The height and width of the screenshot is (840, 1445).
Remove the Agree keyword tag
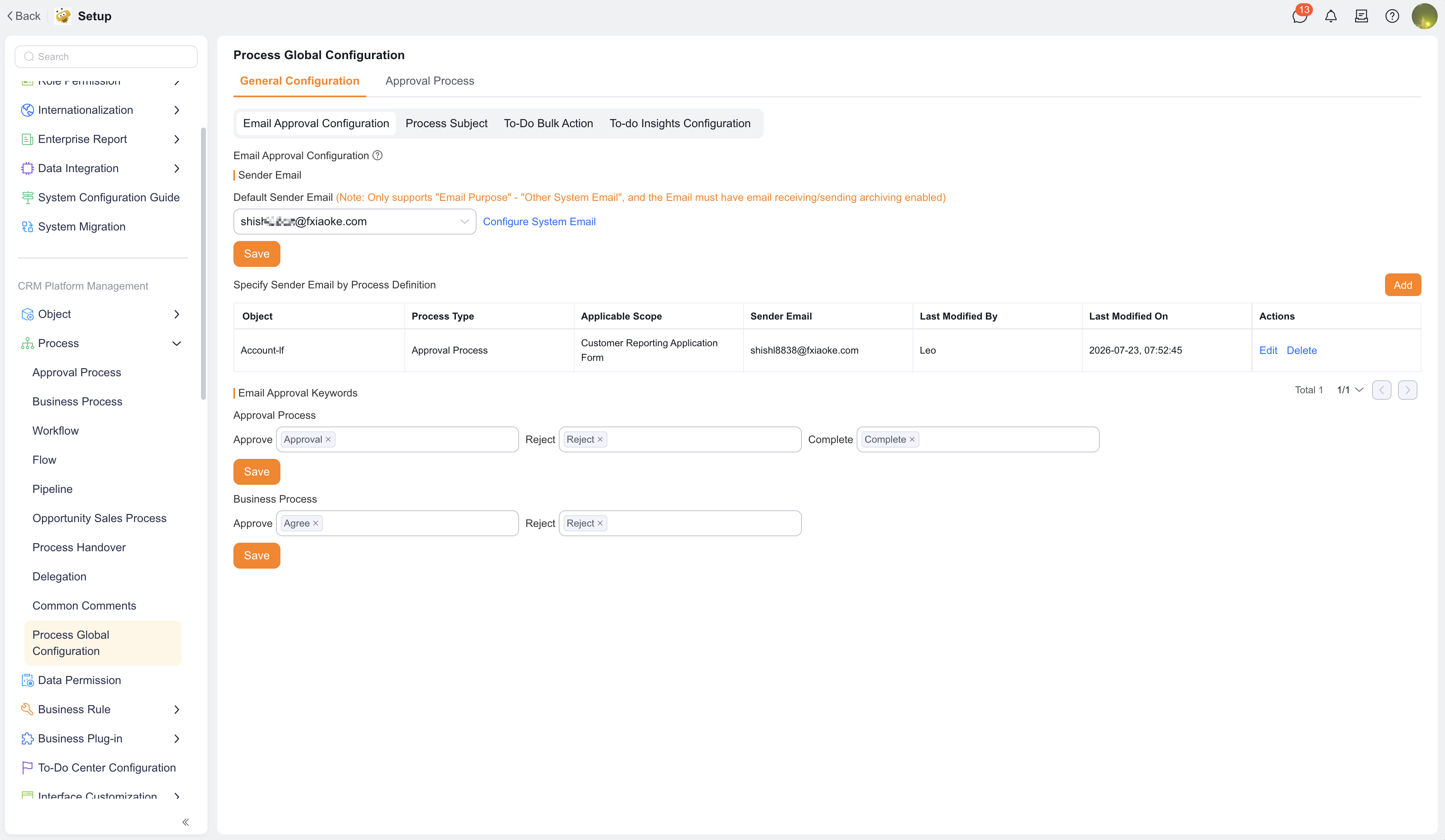point(315,523)
